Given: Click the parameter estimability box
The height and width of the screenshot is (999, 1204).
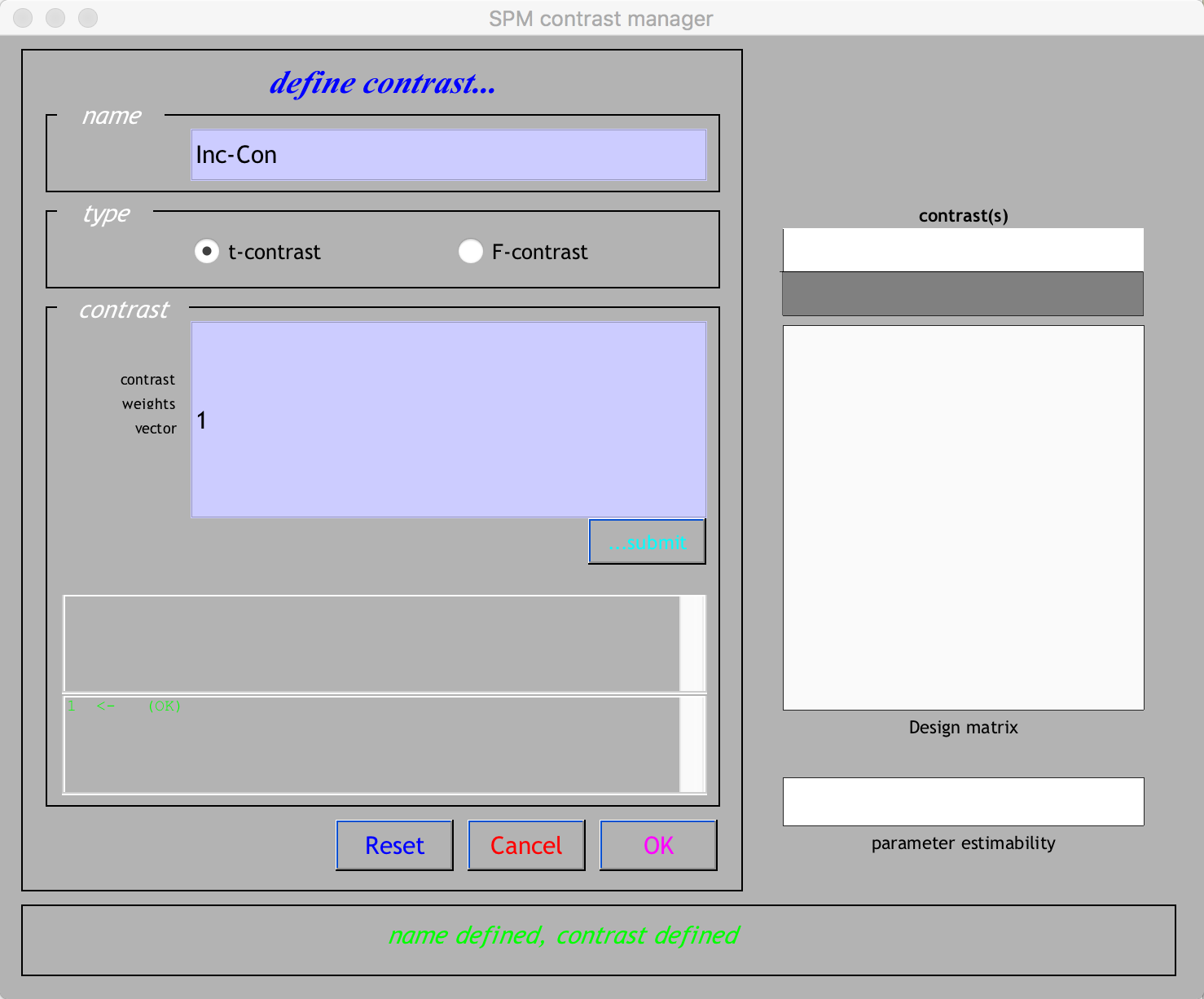Looking at the screenshot, I should tap(963, 802).
